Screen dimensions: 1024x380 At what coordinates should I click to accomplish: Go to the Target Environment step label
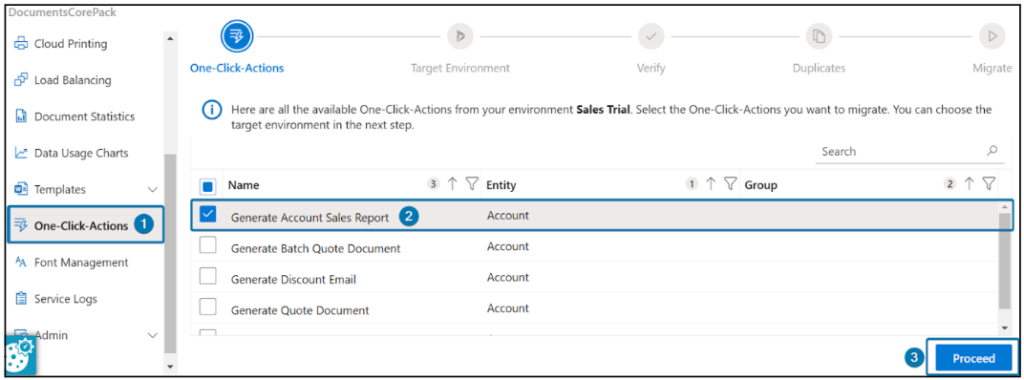pyautogui.click(x=460, y=68)
